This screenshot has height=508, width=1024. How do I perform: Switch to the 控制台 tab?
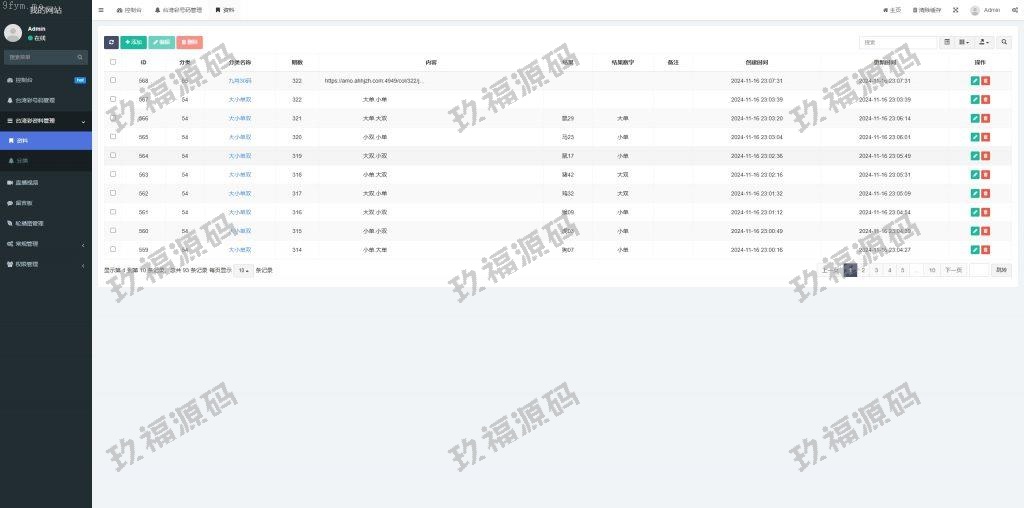tap(129, 10)
